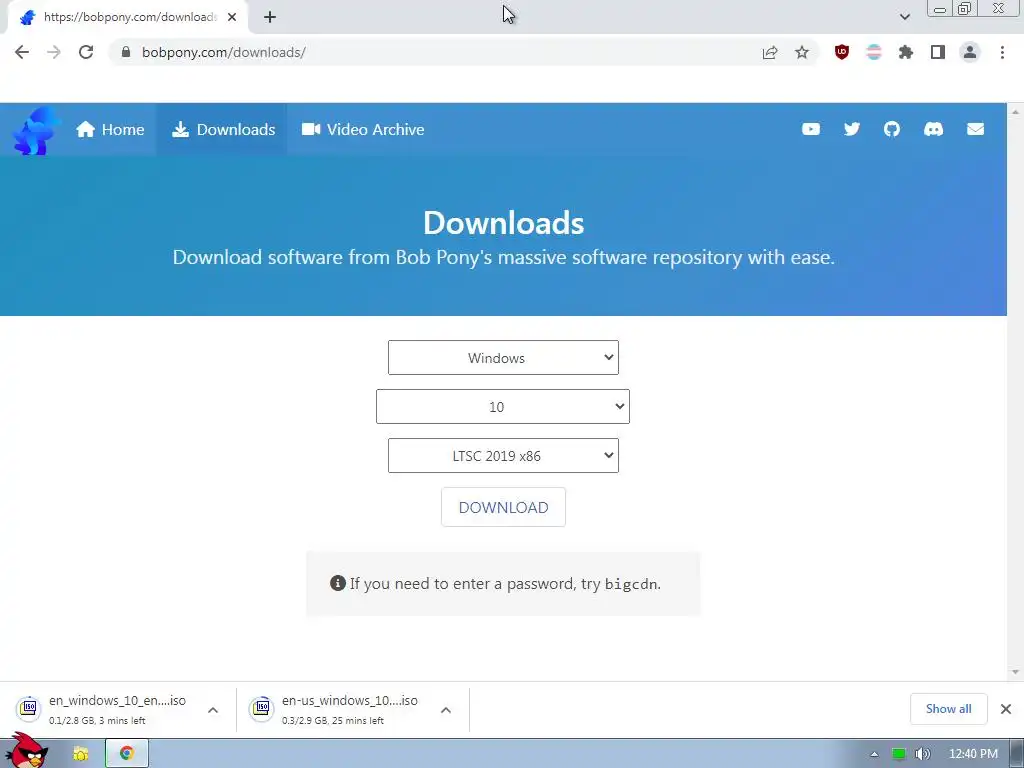Close the downloads bar
The height and width of the screenshot is (768, 1024).
(1006, 709)
